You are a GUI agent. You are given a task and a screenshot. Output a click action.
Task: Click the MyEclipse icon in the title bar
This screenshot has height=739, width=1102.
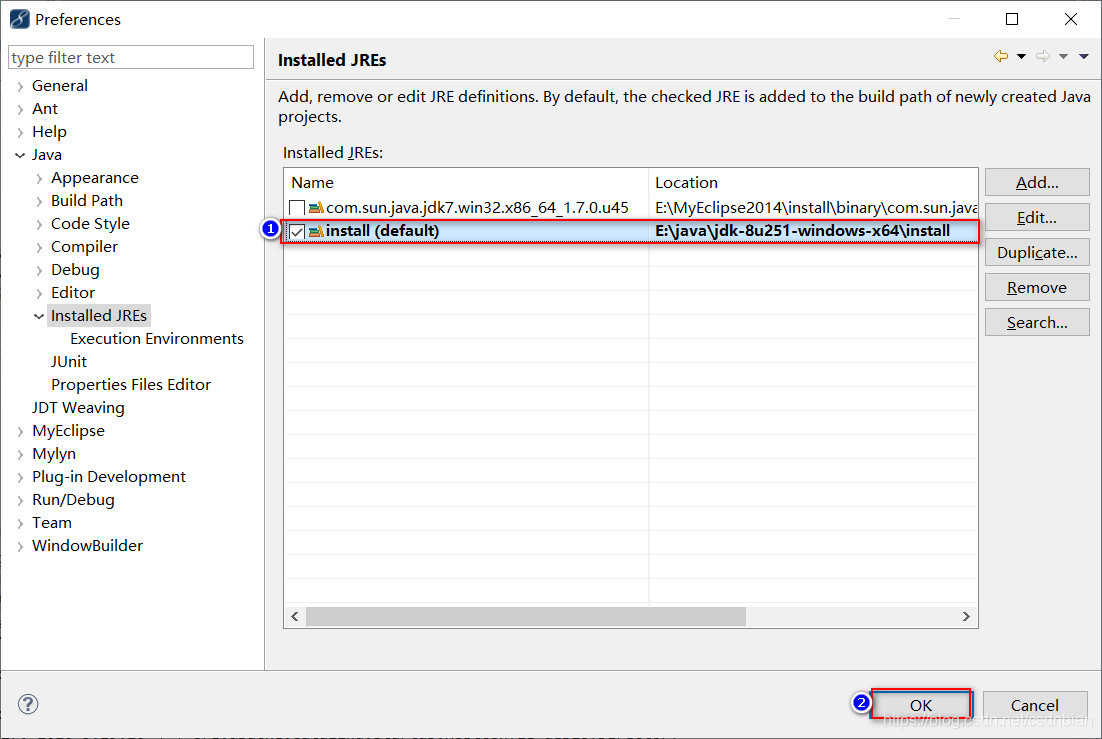tap(19, 19)
